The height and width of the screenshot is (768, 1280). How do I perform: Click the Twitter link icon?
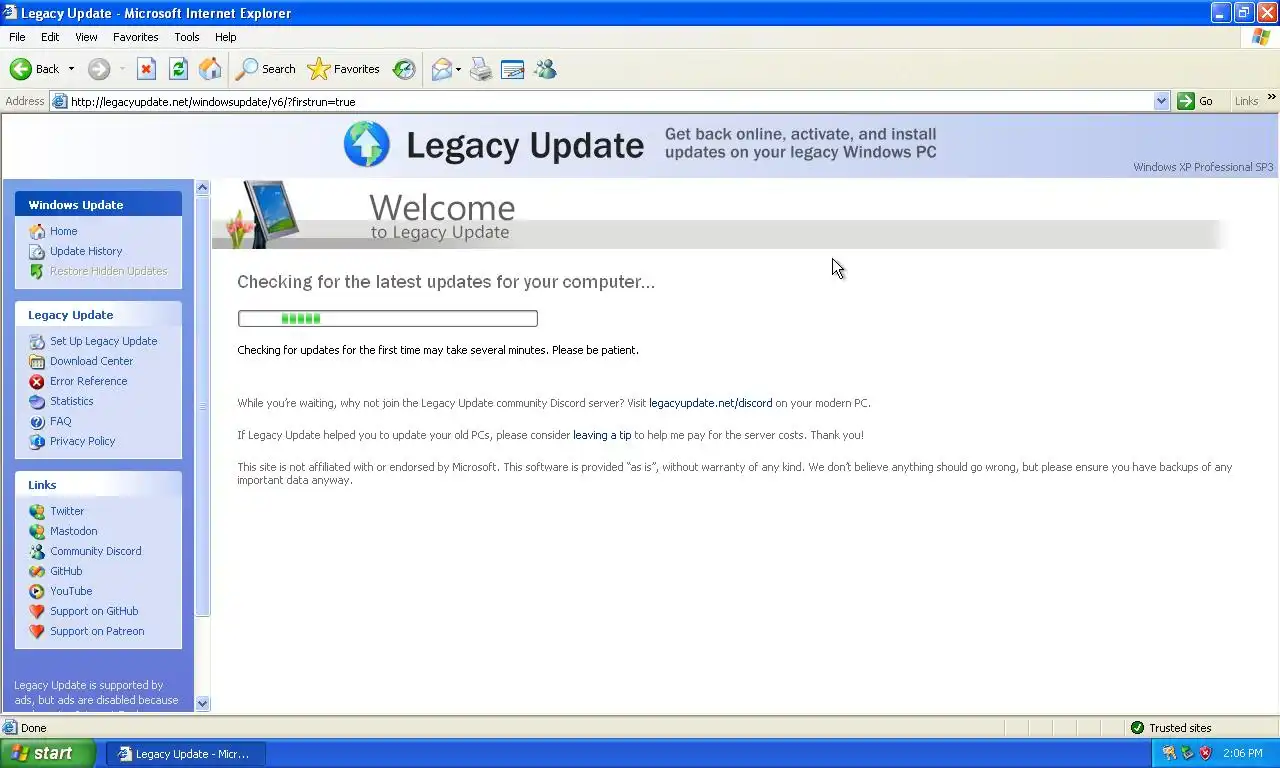[x=37, y=511]
